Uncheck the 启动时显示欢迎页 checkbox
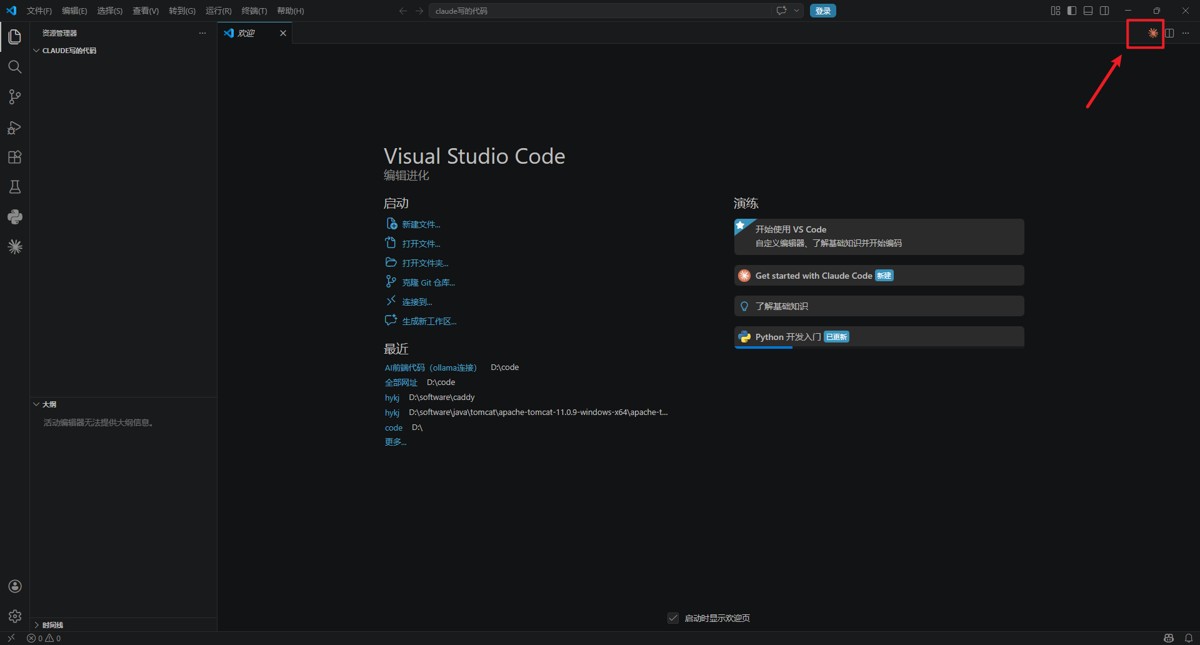Image resolution: width=1200 pixels, height=645 pixels. click(673, 618)
